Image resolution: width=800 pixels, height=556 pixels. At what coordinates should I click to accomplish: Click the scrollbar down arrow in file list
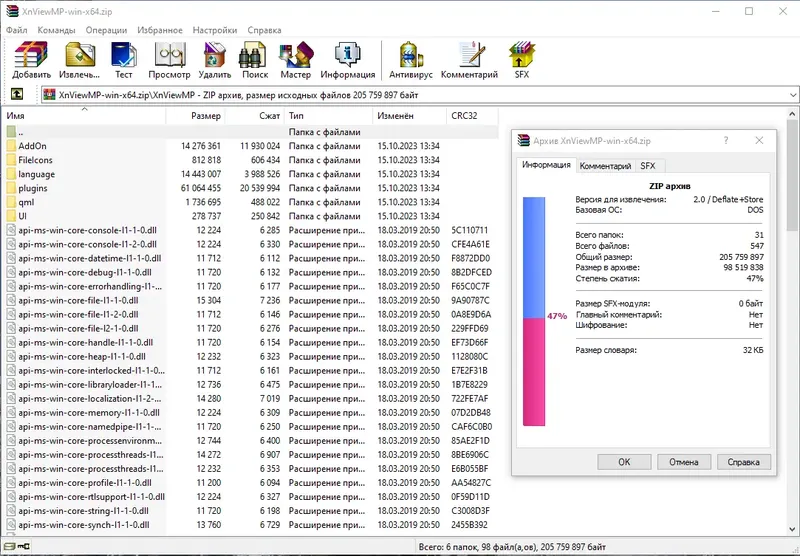click(x=792, y=529)
